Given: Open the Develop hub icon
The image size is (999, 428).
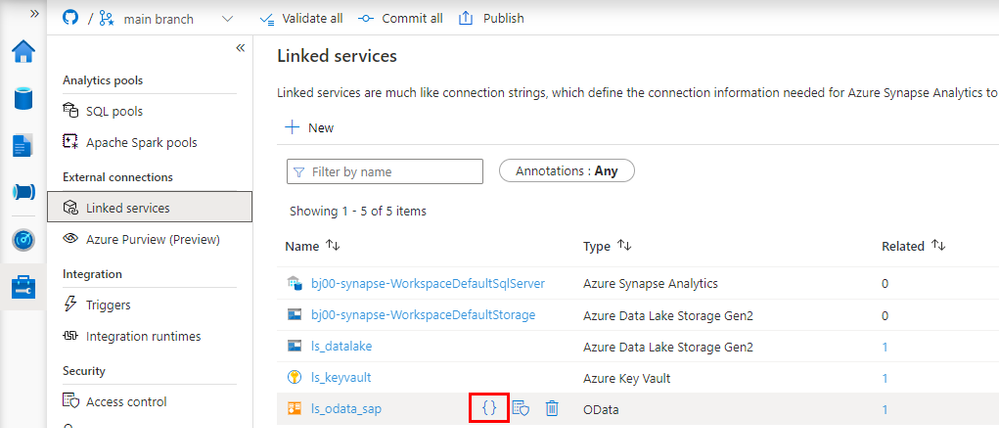Looking at the screenshot, I should pyautogui.click(x=23, y=146).
